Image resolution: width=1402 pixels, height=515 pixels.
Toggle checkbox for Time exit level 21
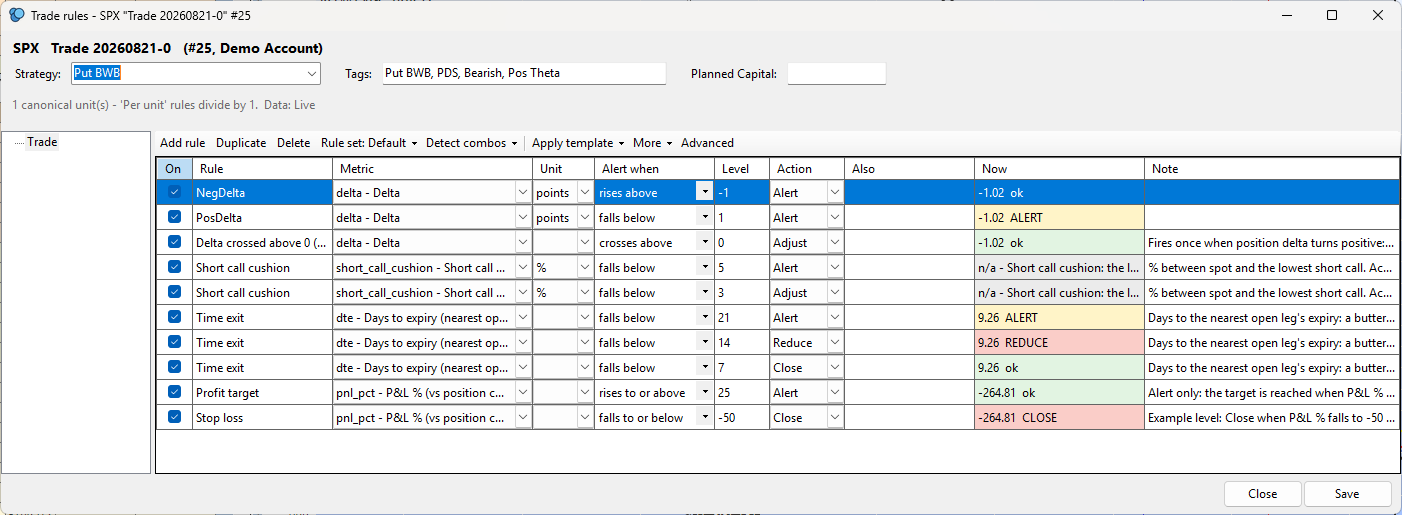click(x=175, y=317)
